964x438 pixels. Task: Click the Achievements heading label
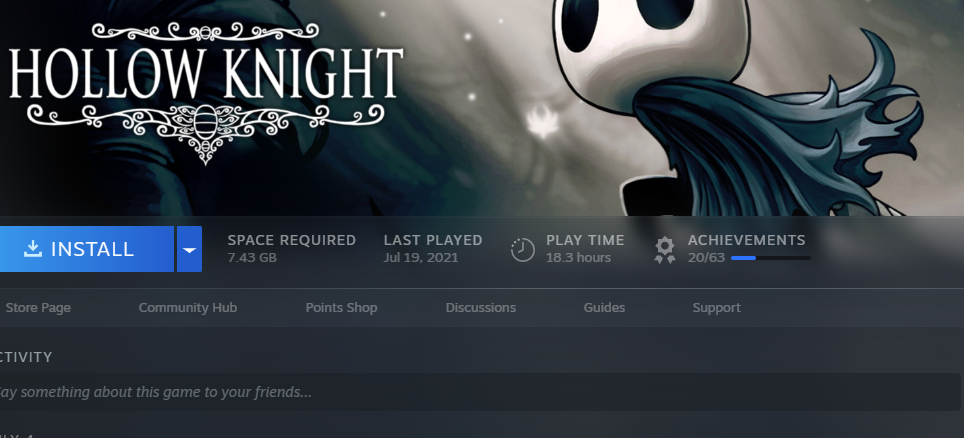tap(746, 240)
